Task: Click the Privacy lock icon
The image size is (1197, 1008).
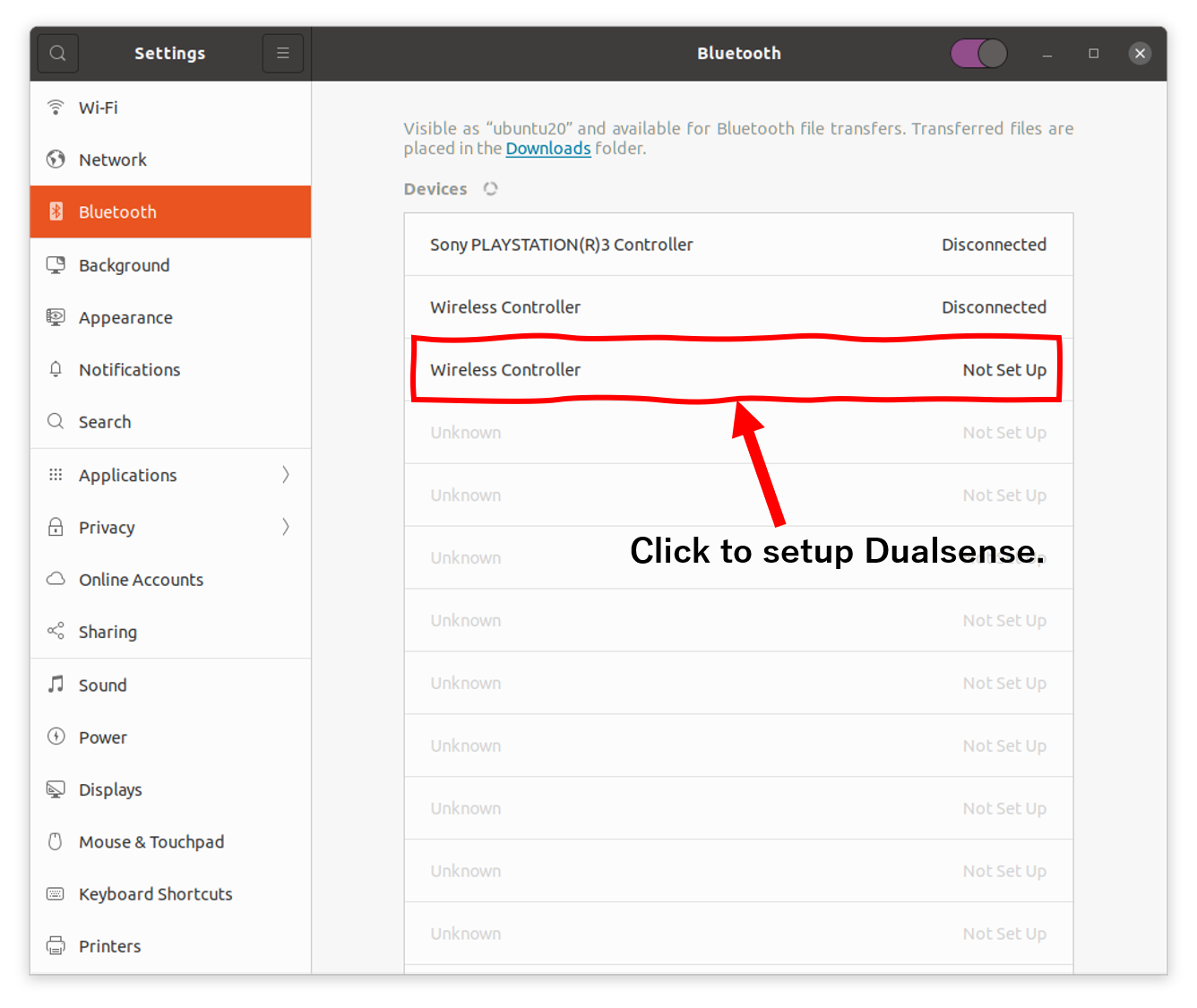Action: click(x=56, y=527)
